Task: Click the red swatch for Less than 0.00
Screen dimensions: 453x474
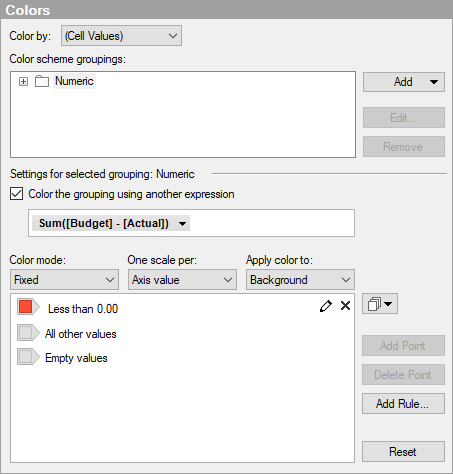Action: [x=26, y=307]
